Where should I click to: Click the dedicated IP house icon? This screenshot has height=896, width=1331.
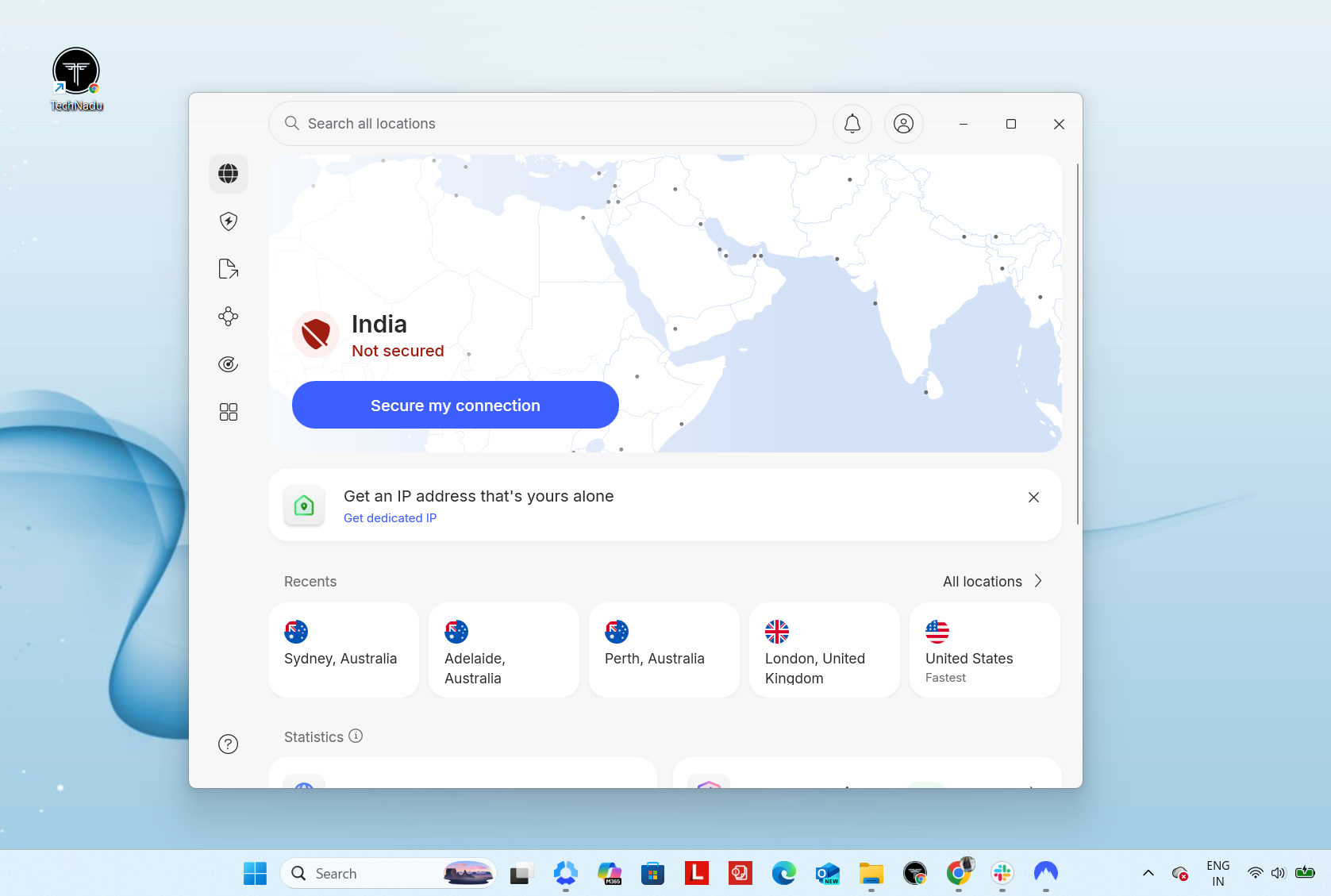tap(304, 505)
